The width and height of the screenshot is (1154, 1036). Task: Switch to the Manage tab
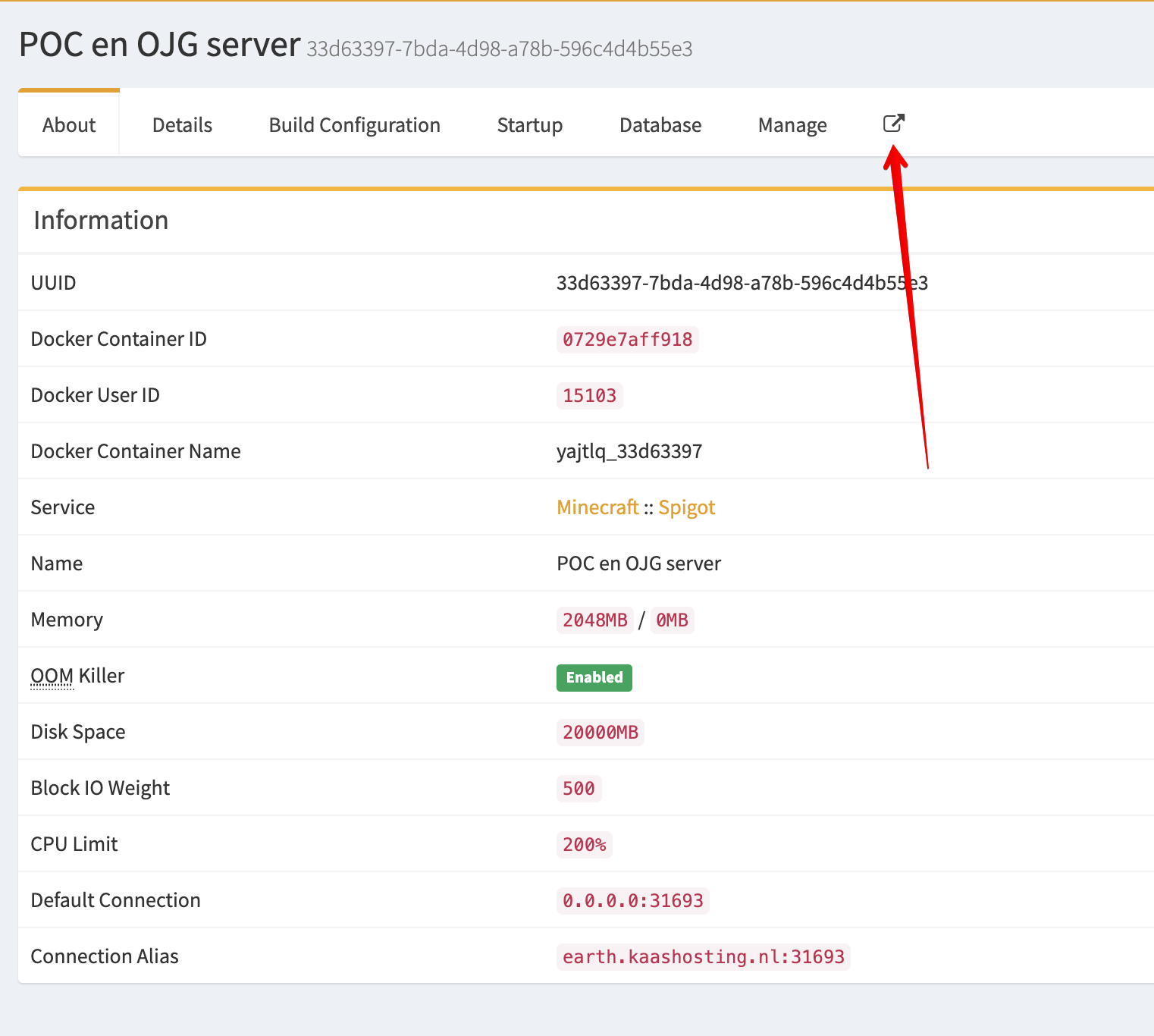pyautogui.click(x=792, y=125)
